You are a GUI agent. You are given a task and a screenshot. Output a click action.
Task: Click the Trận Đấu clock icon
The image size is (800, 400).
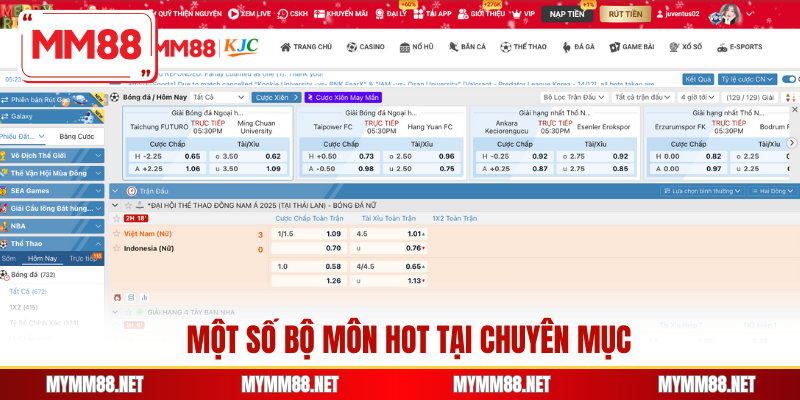point(131,191)
